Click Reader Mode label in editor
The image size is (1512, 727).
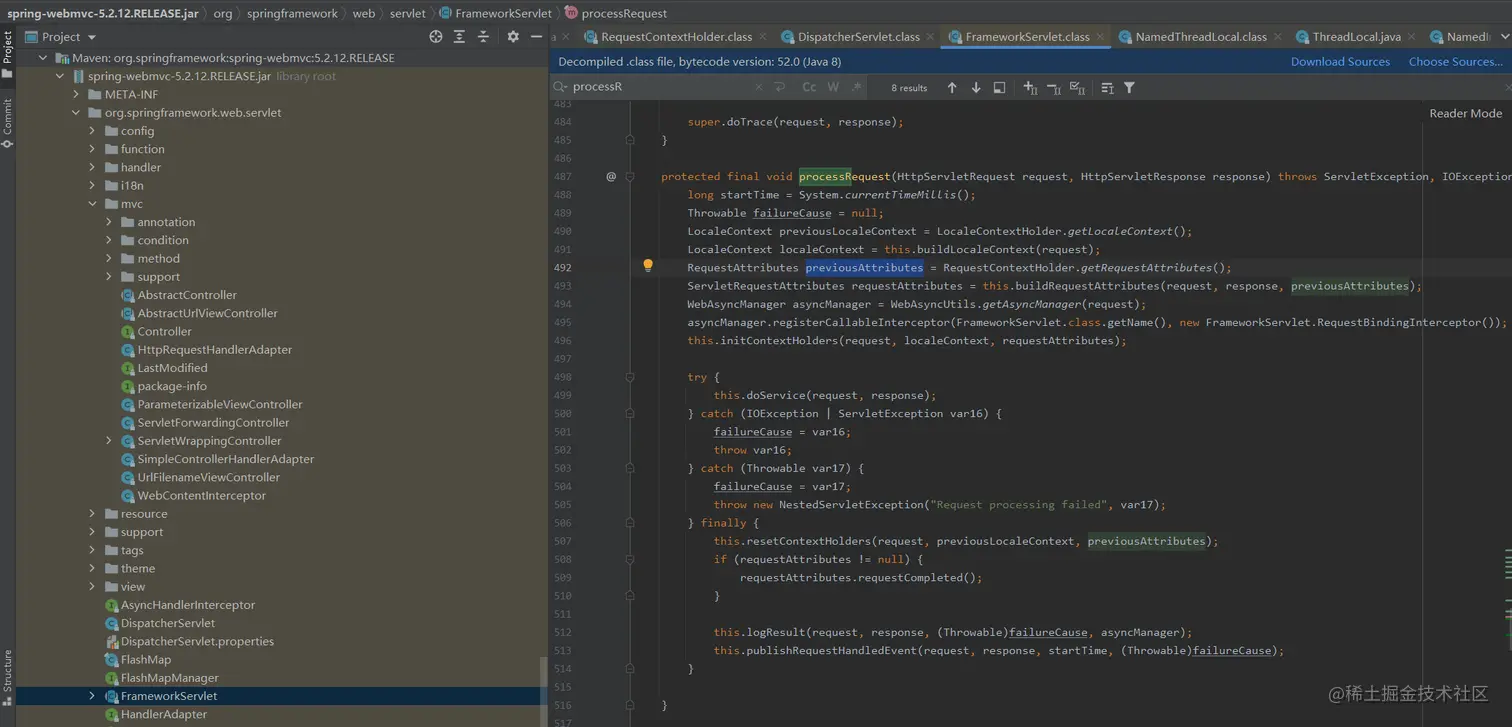tap(1465, 113)
